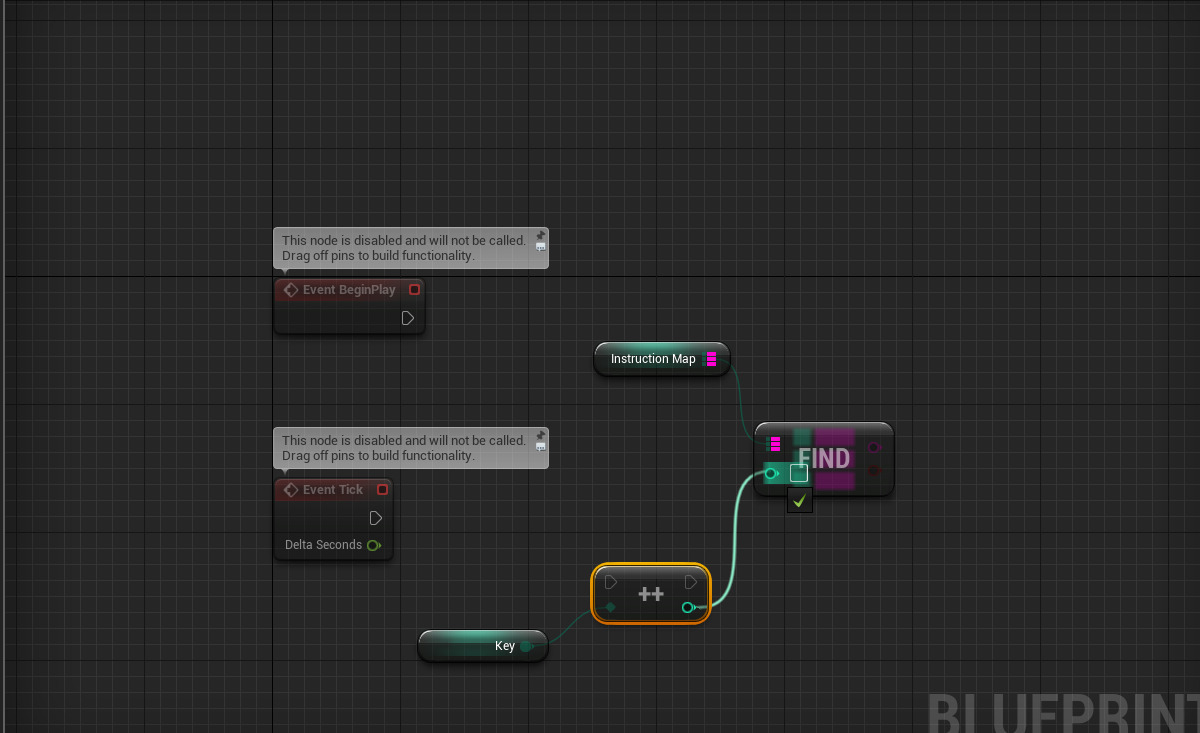Click the boolean success pin on the FIND node

(874, 470)
